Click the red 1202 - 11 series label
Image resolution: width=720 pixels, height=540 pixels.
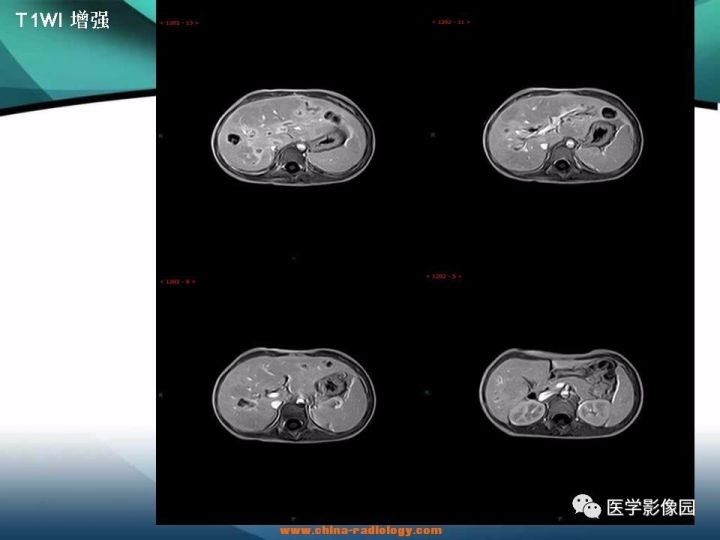tap(451, 22)
